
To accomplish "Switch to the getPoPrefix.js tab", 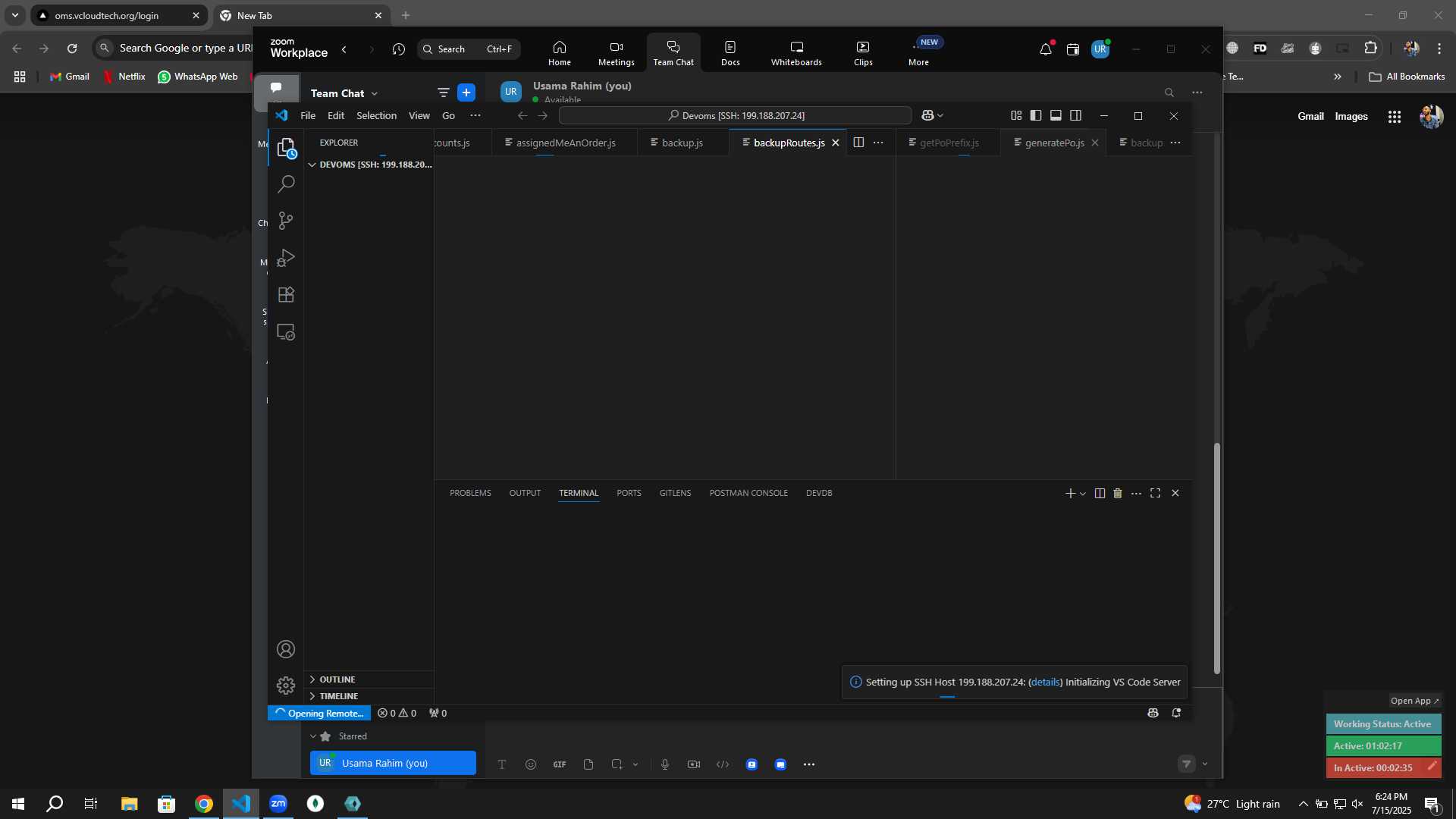I will (x=949, y=143).
